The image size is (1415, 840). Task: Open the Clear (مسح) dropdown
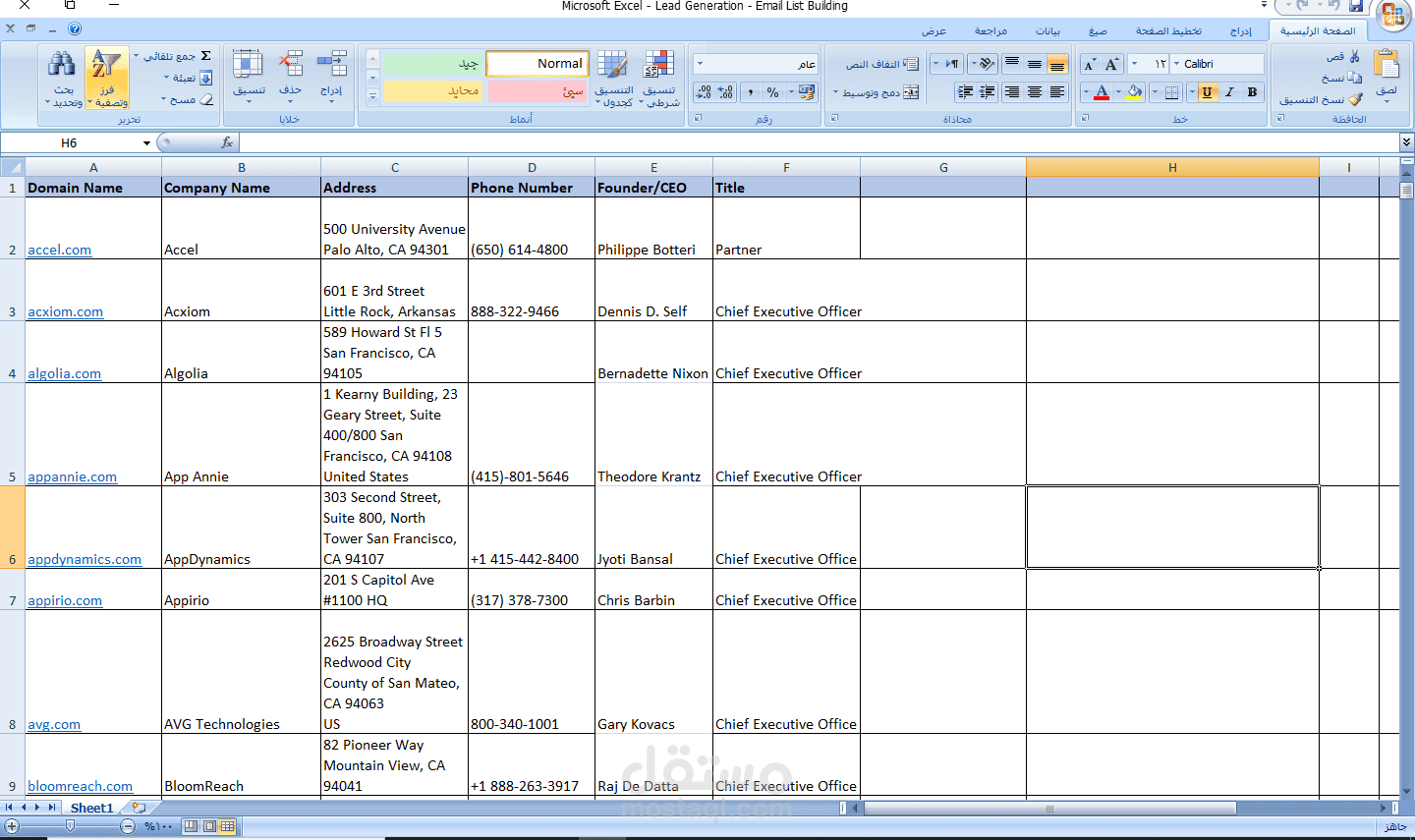tap(188, 99)
